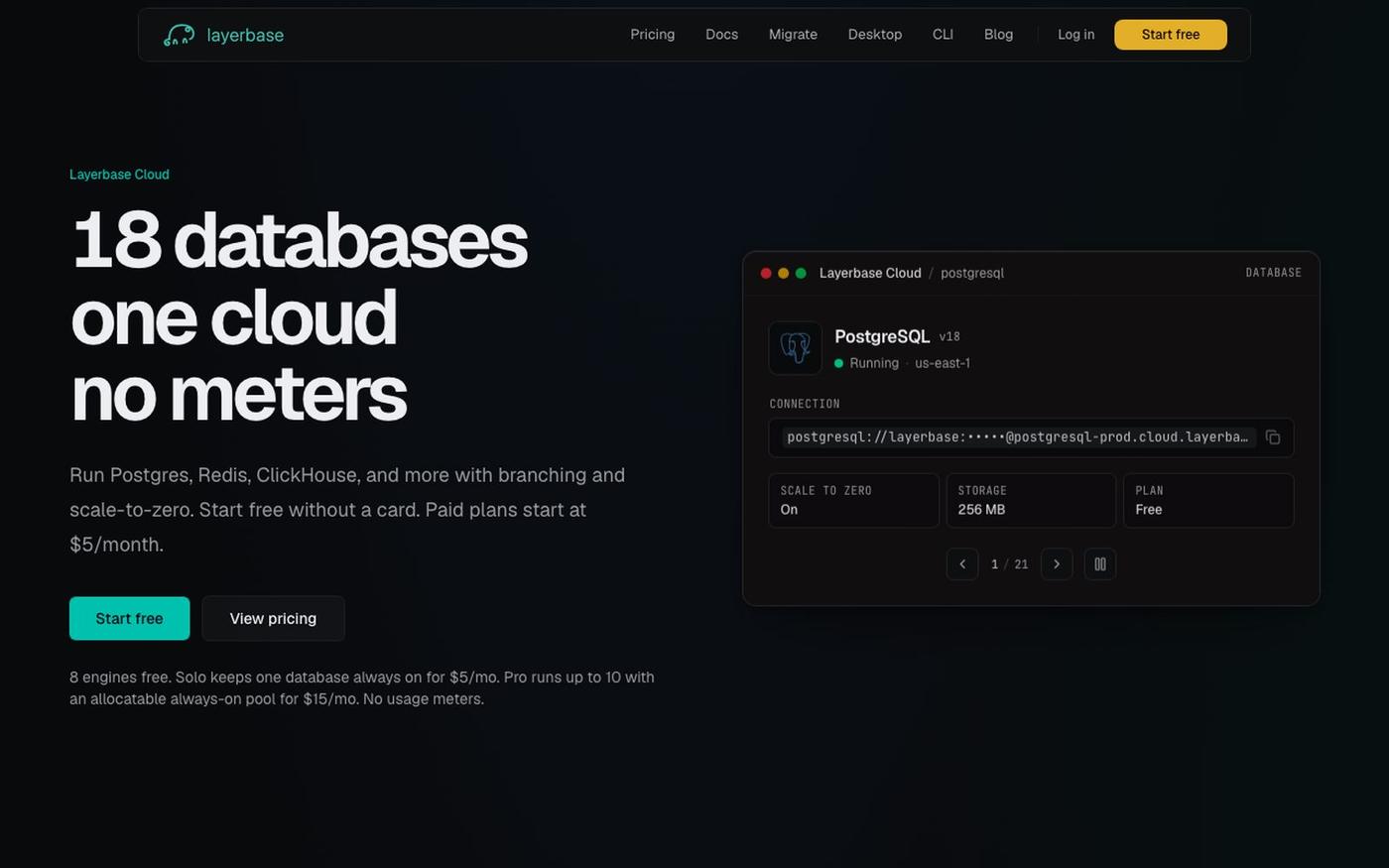Click the green Running status indicator
Screen dimensions: 1389x868
click(839, 363)
